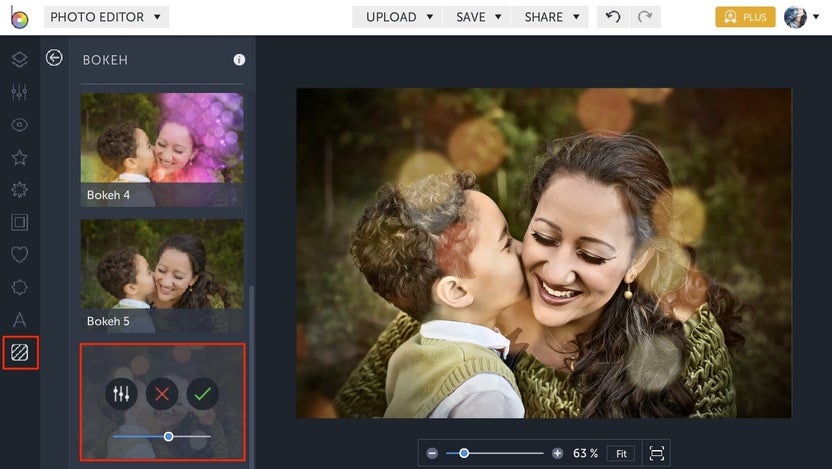832x469 pixels.
Task: Open the Frames icon
Action: tap(20, 222)
